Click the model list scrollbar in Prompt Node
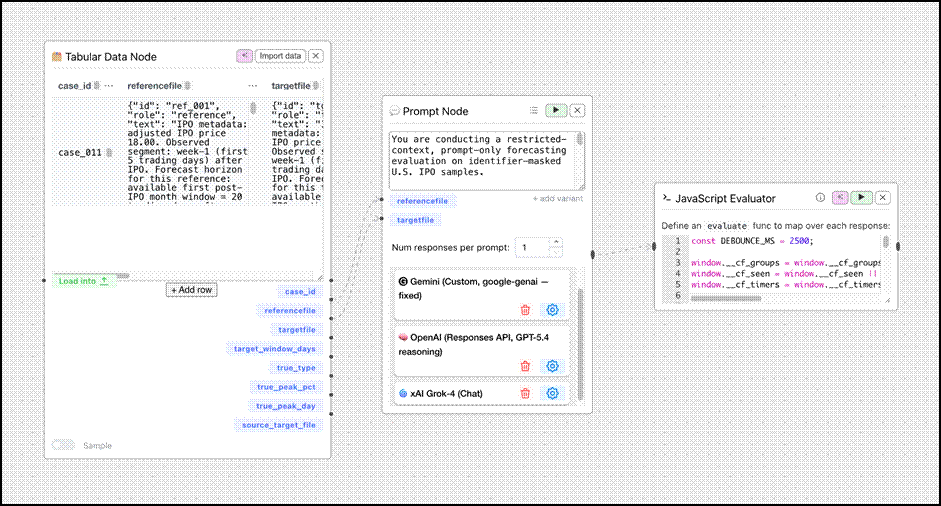The height and width of the screenshot is (506, 941). coord(580,344)
